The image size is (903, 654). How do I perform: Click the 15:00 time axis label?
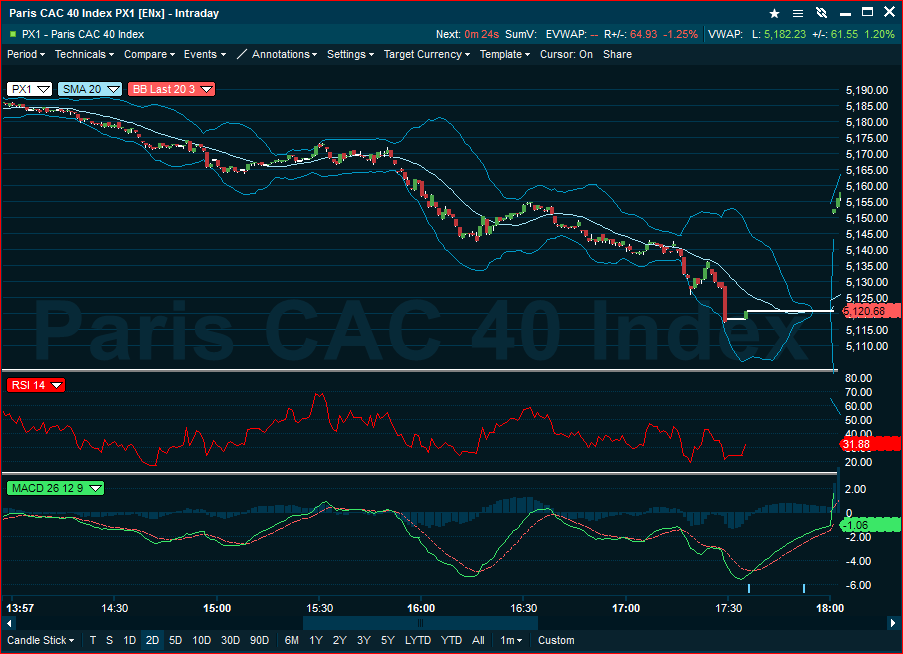pyautogui.click(x=217, y=608)
